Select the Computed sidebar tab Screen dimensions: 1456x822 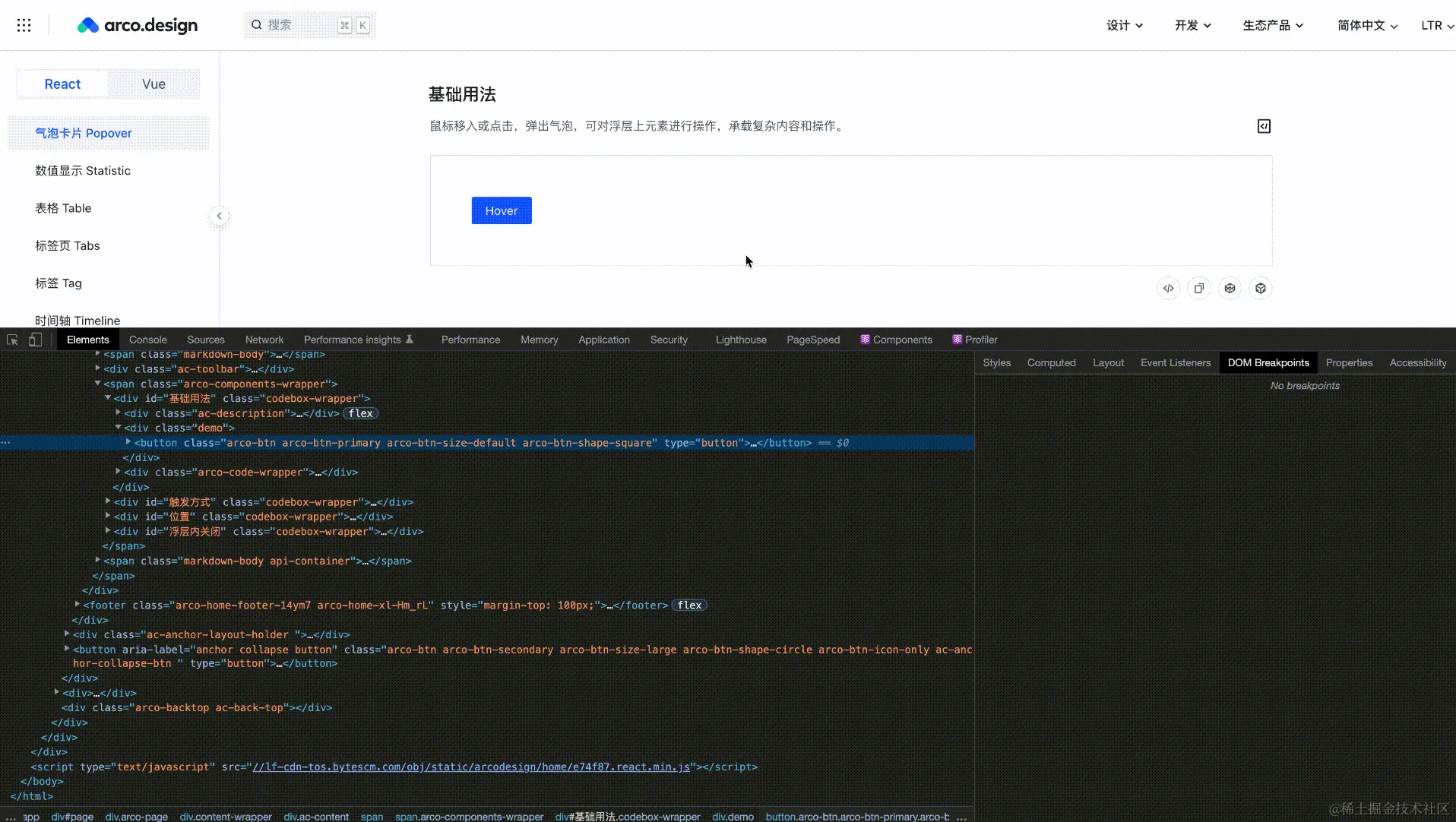[1052, 363]
